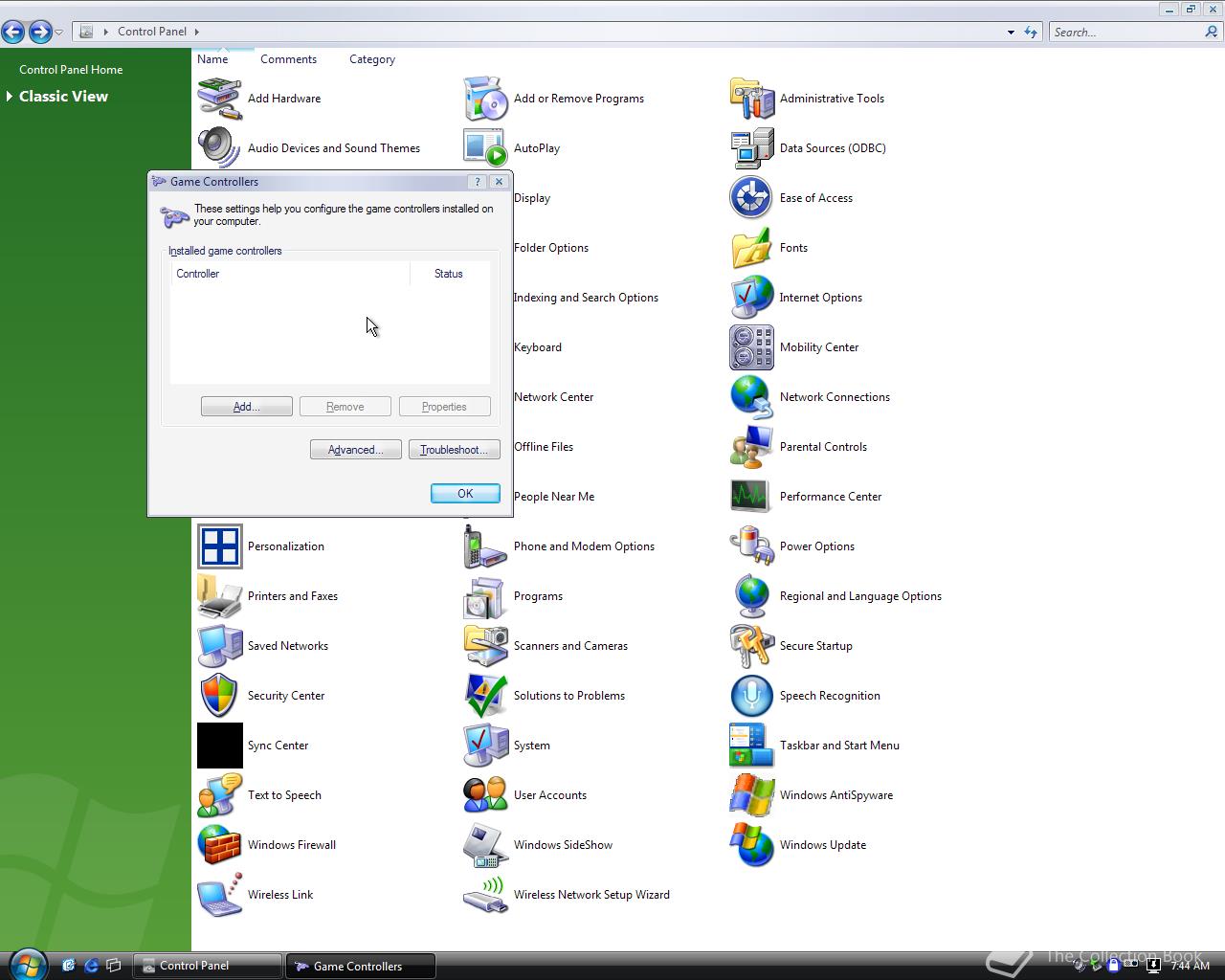The image size is (1225, 980).
Task: Open the Fonts folder icon
Action: [x=751, y=248]
